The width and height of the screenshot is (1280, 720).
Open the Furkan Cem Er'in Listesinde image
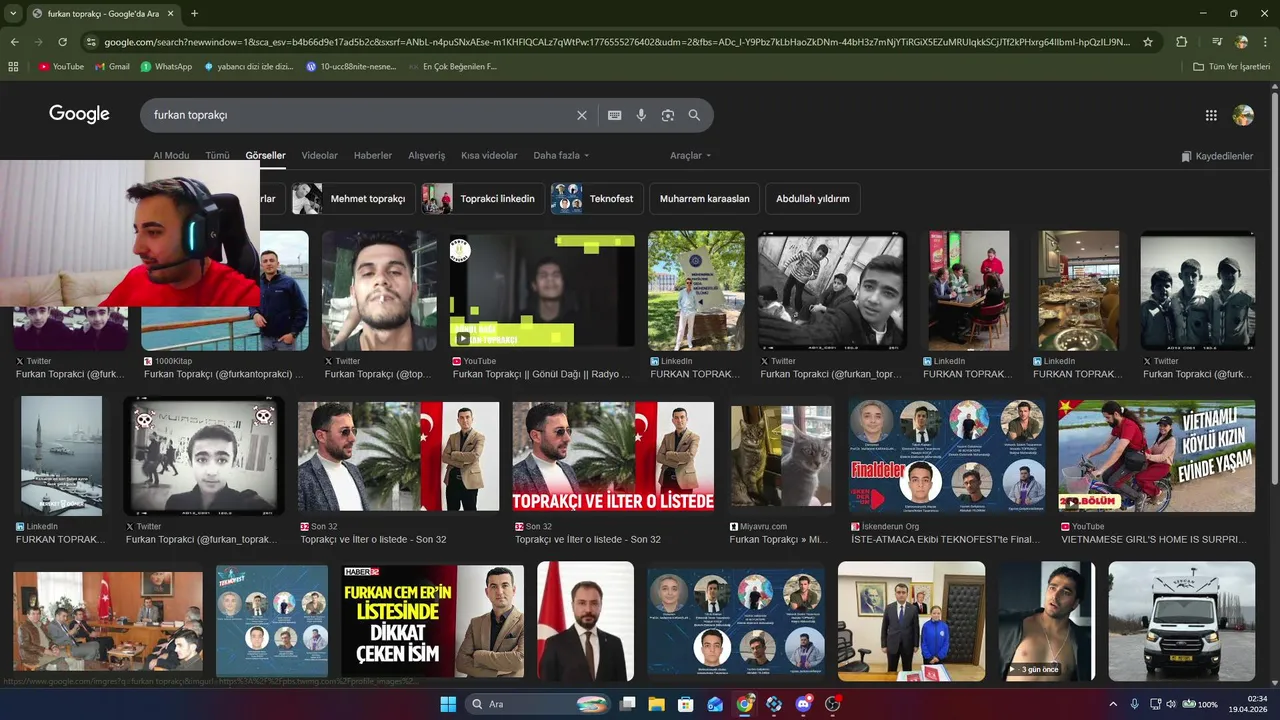coord(433,621)
